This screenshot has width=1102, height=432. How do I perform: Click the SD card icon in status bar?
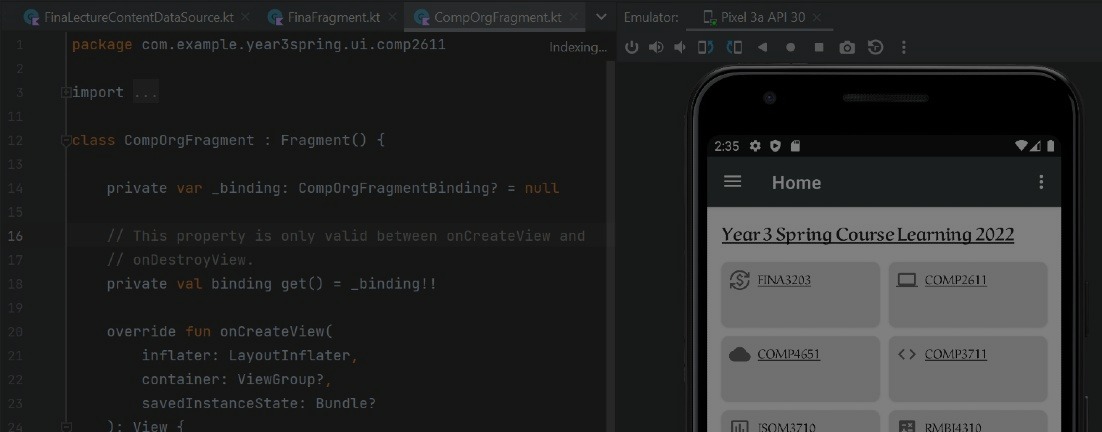[x=795, y=146]
